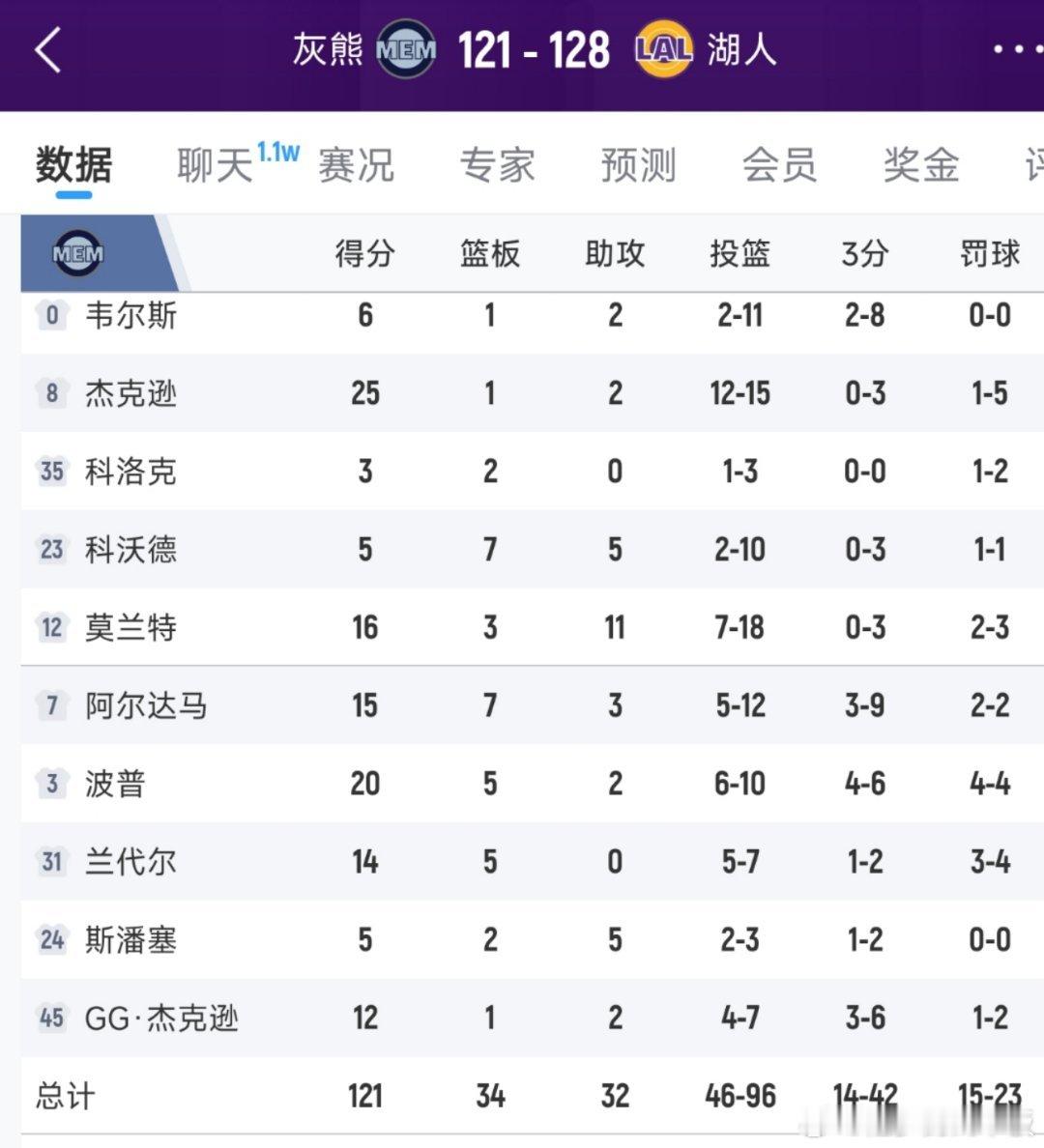Tap the Grizzlies MEM logo in header

[406, 49]
